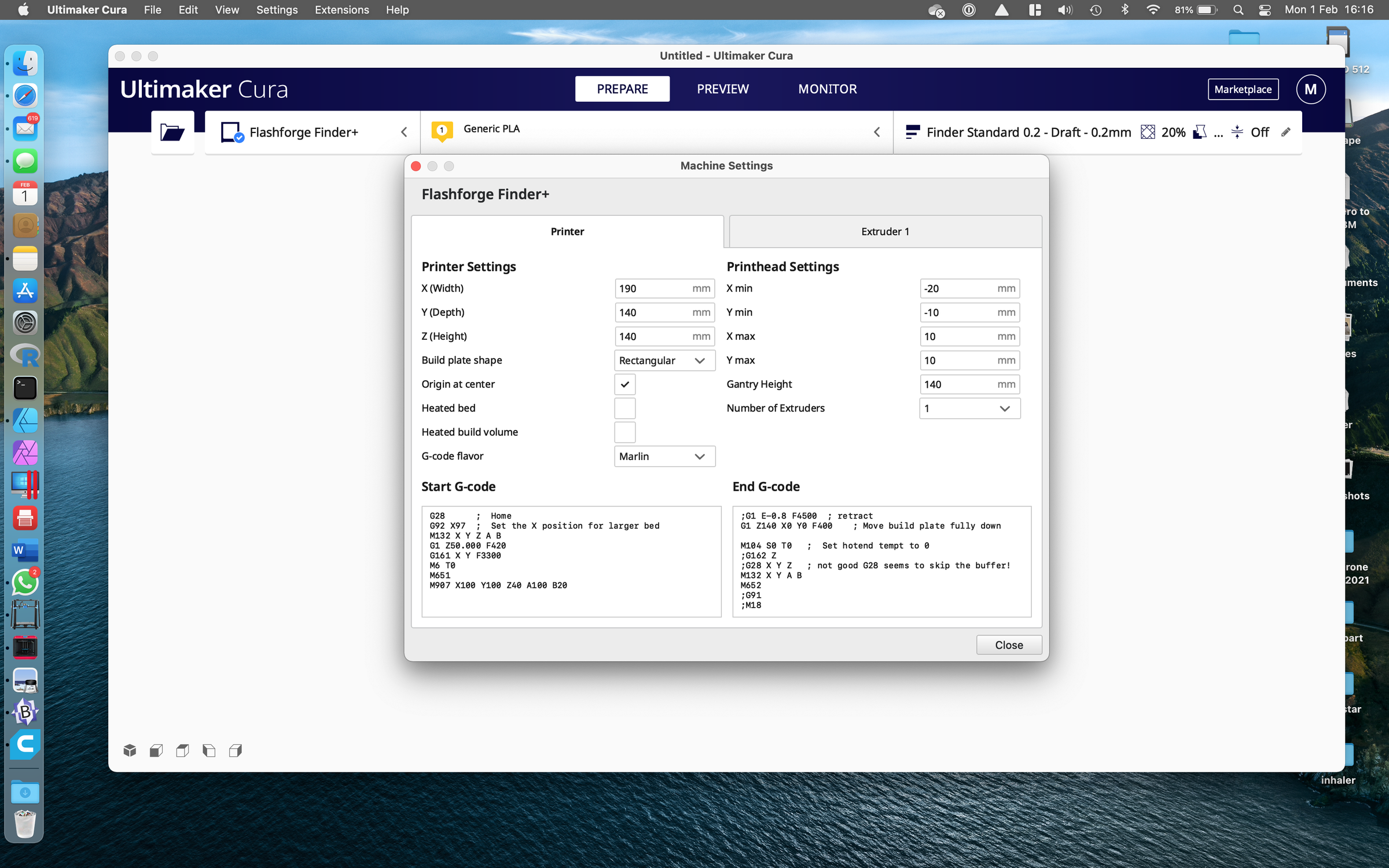Viewport: 1389px width, 868px height.
Task: Switch to the Extruder 1 tab
Action: pos(885,231)
